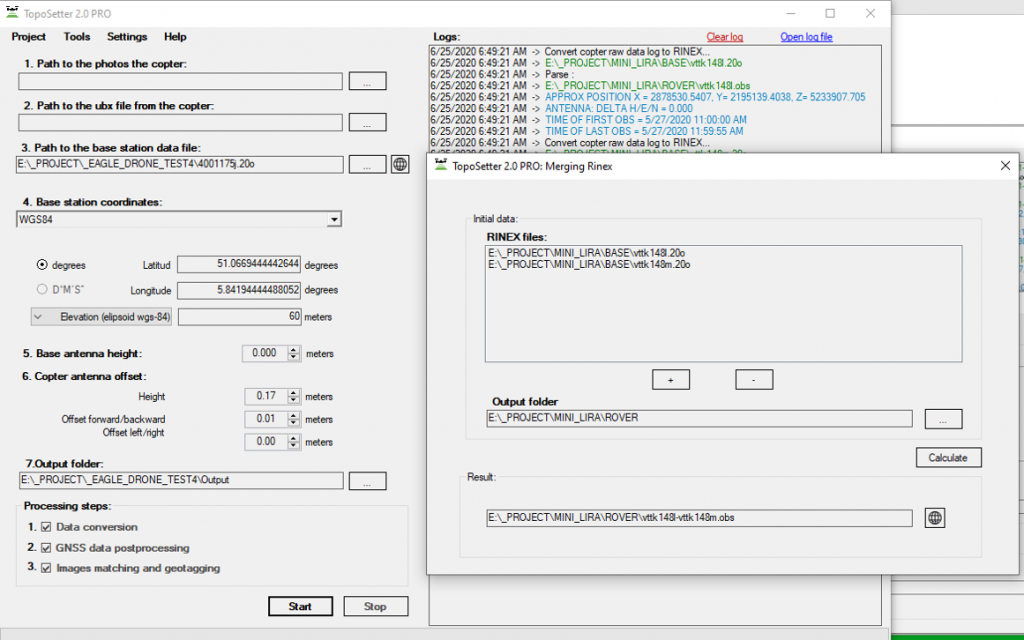This screenshot has width=1024, height=640.
Task: Increase the base antenna height stepper
Action: coord(294,350)
